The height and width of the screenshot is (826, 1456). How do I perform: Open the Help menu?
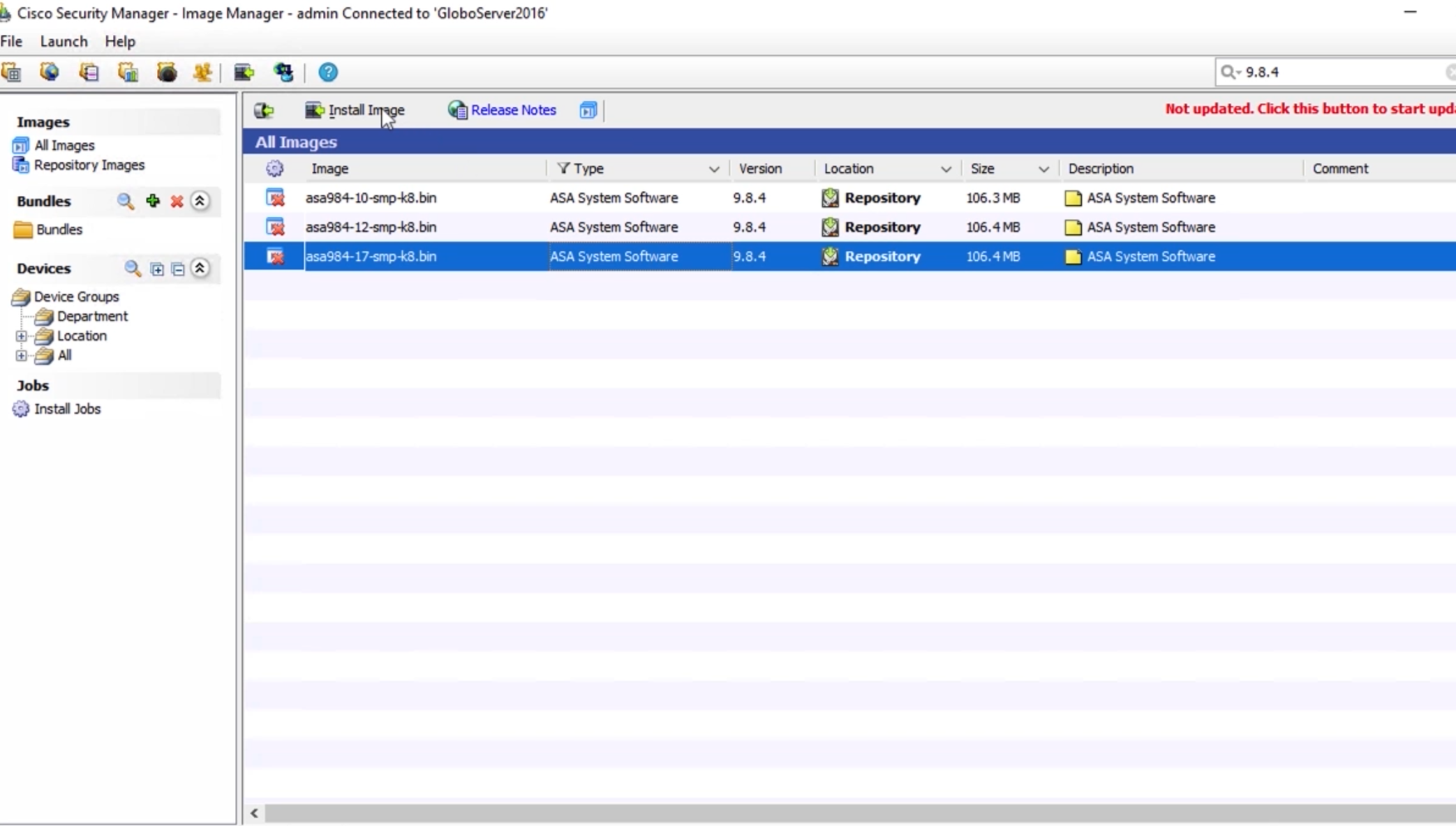120,42
